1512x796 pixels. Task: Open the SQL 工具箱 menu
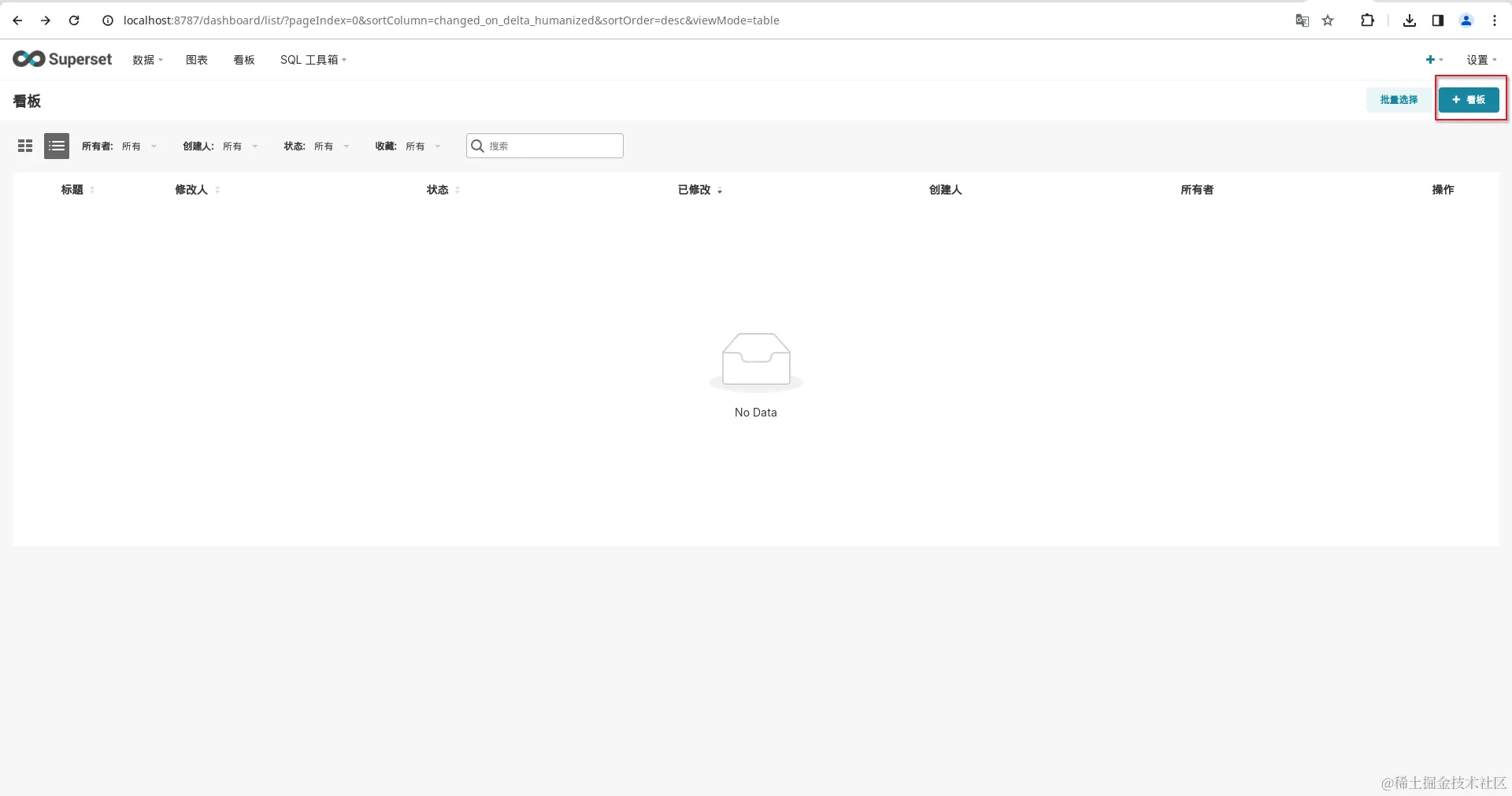(313, 60)
